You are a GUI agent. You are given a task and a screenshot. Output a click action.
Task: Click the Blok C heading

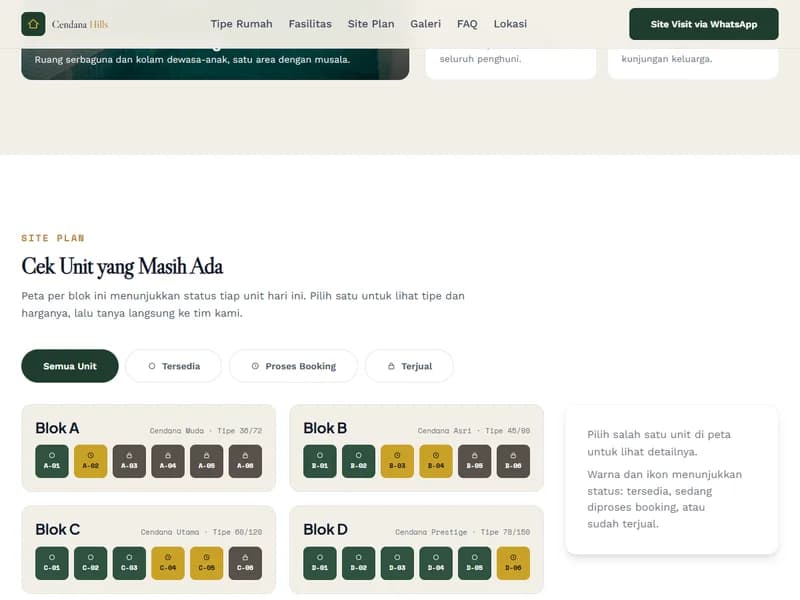click(x=58, y=530)
